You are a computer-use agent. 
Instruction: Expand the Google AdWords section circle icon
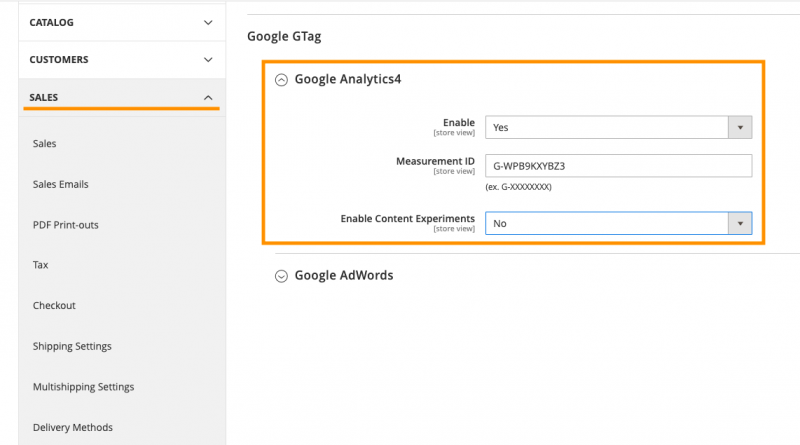(281, 276)
